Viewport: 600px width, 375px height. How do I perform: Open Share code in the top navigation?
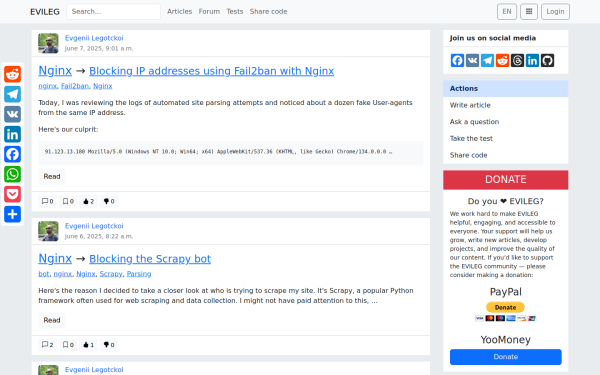tap(269, 11)
